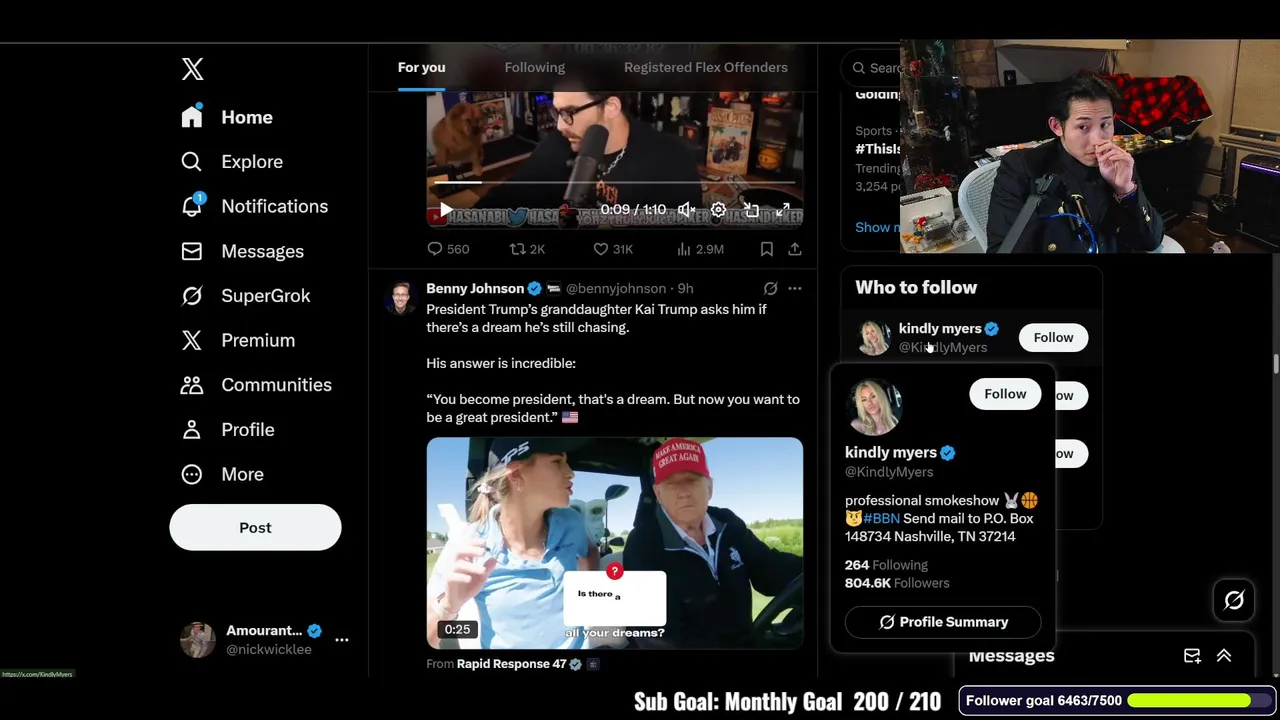Screen dimensions: 1280x720
Task: Reply to the post with 560 comments
Action: coord(448,249)
